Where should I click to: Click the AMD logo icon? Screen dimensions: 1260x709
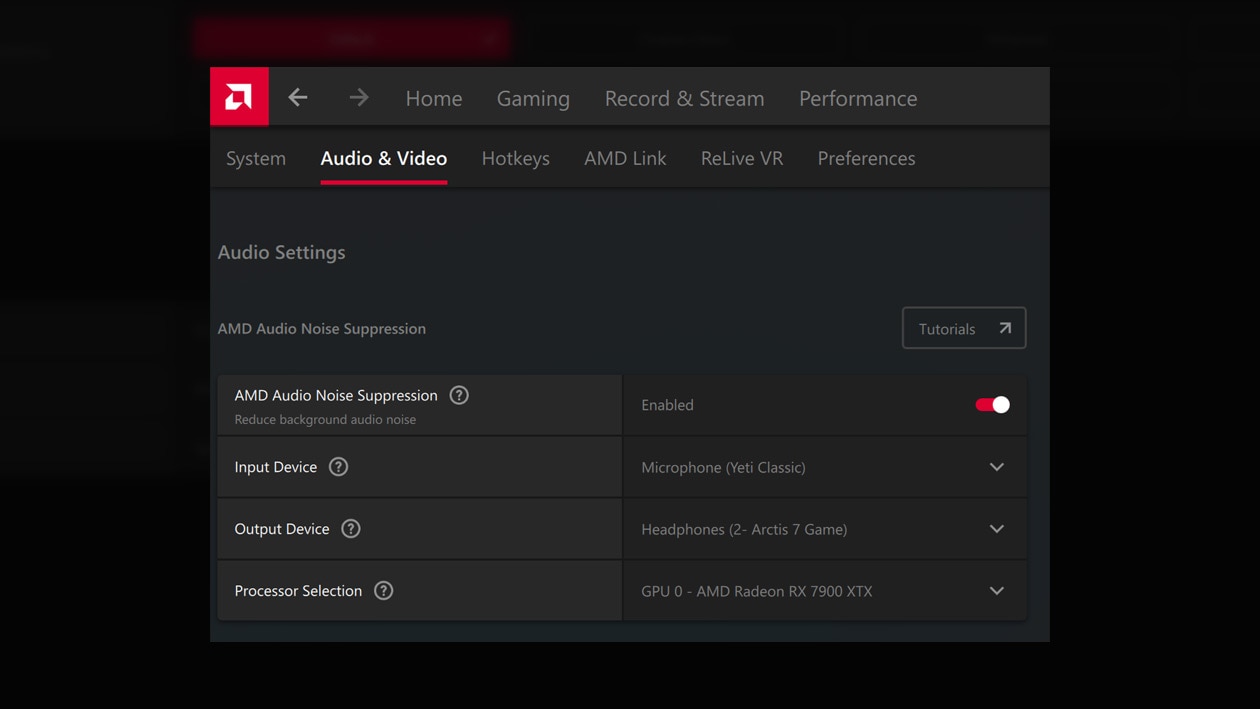click(239, 97)
